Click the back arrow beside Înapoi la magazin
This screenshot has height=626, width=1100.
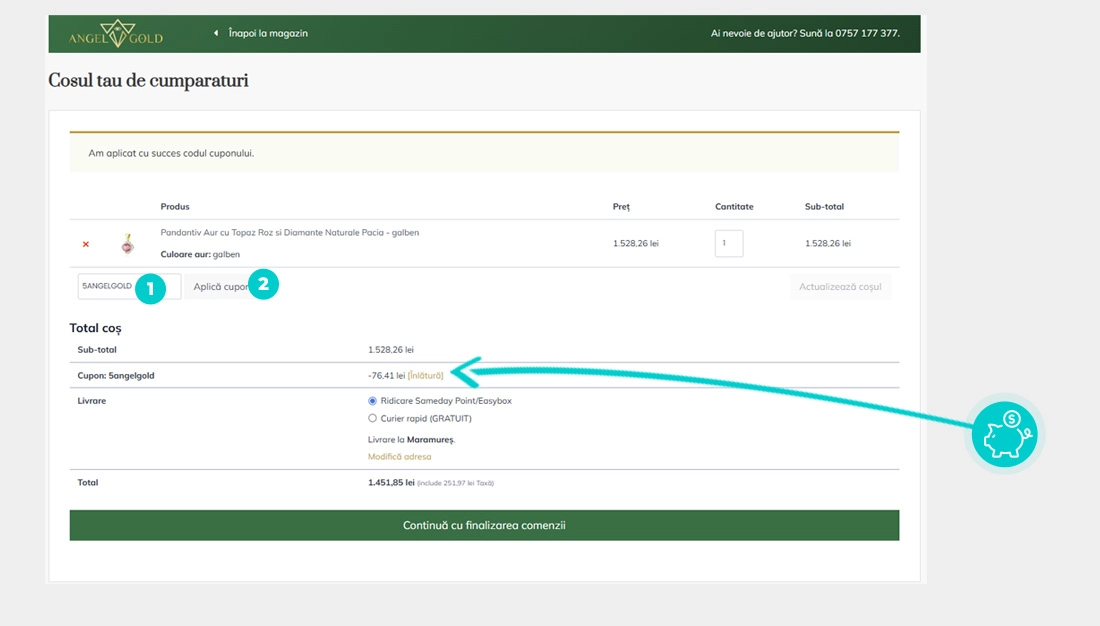[x=216, y=33]
